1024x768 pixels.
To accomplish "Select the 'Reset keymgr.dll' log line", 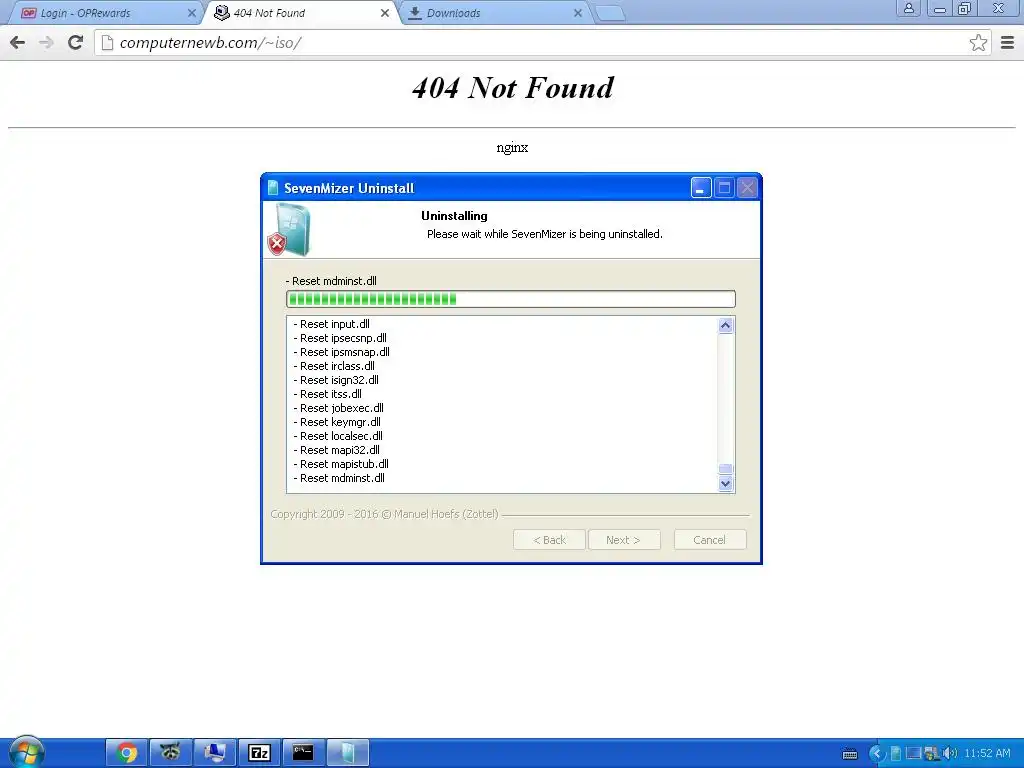I will click(336, 422).
